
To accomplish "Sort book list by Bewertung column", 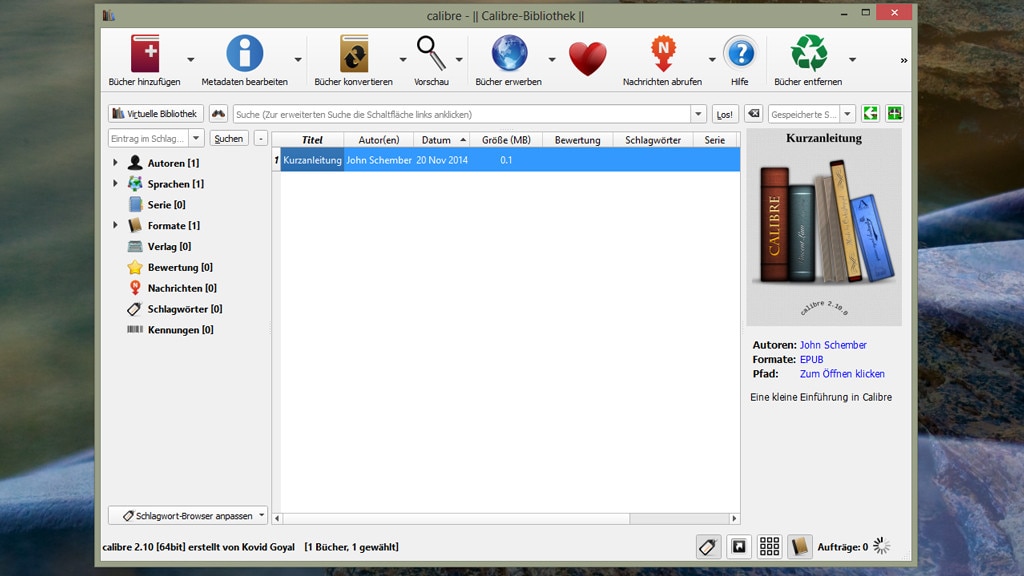I will click(x=577, y=140).
